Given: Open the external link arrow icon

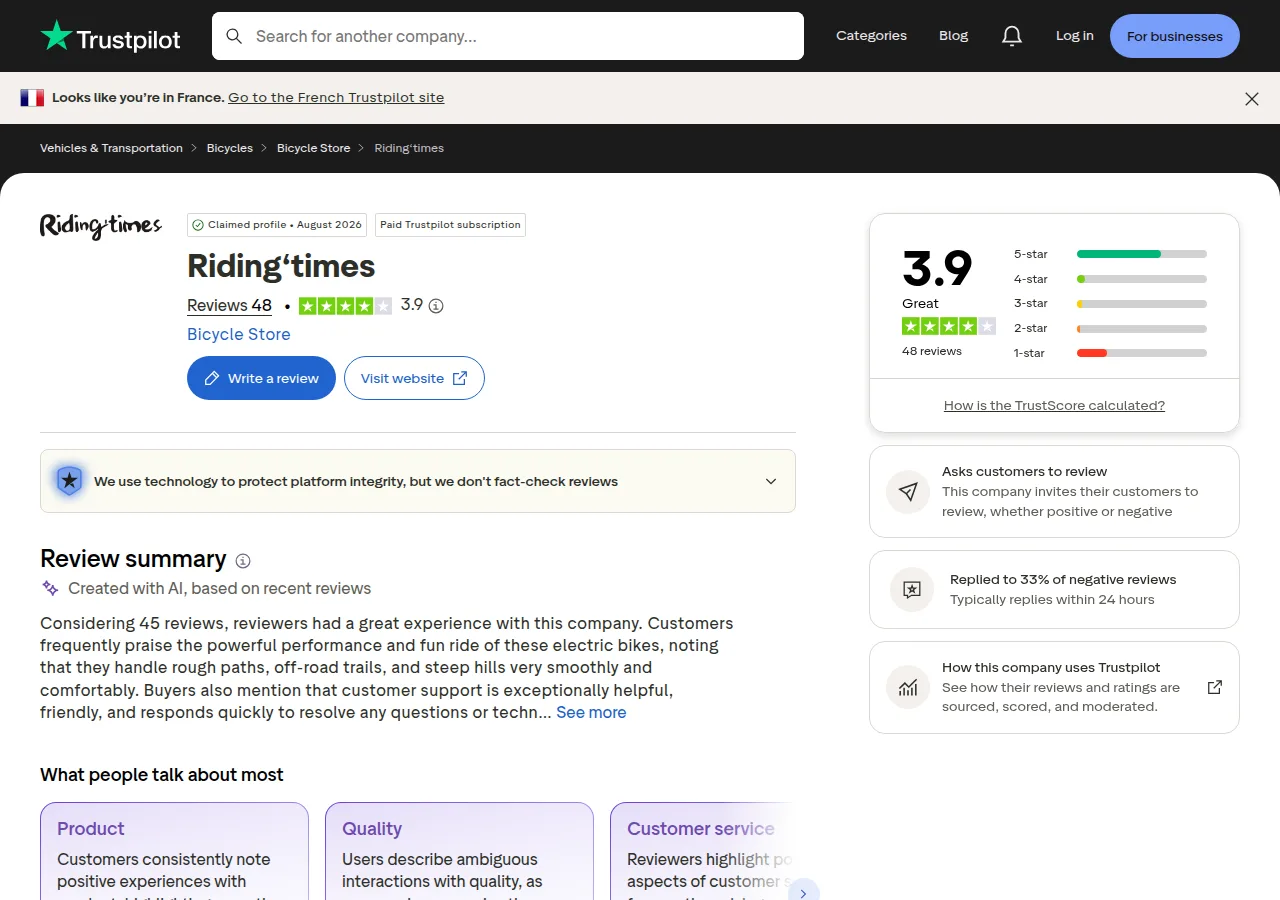Looking at the screenshot, I should (1215, 687).
